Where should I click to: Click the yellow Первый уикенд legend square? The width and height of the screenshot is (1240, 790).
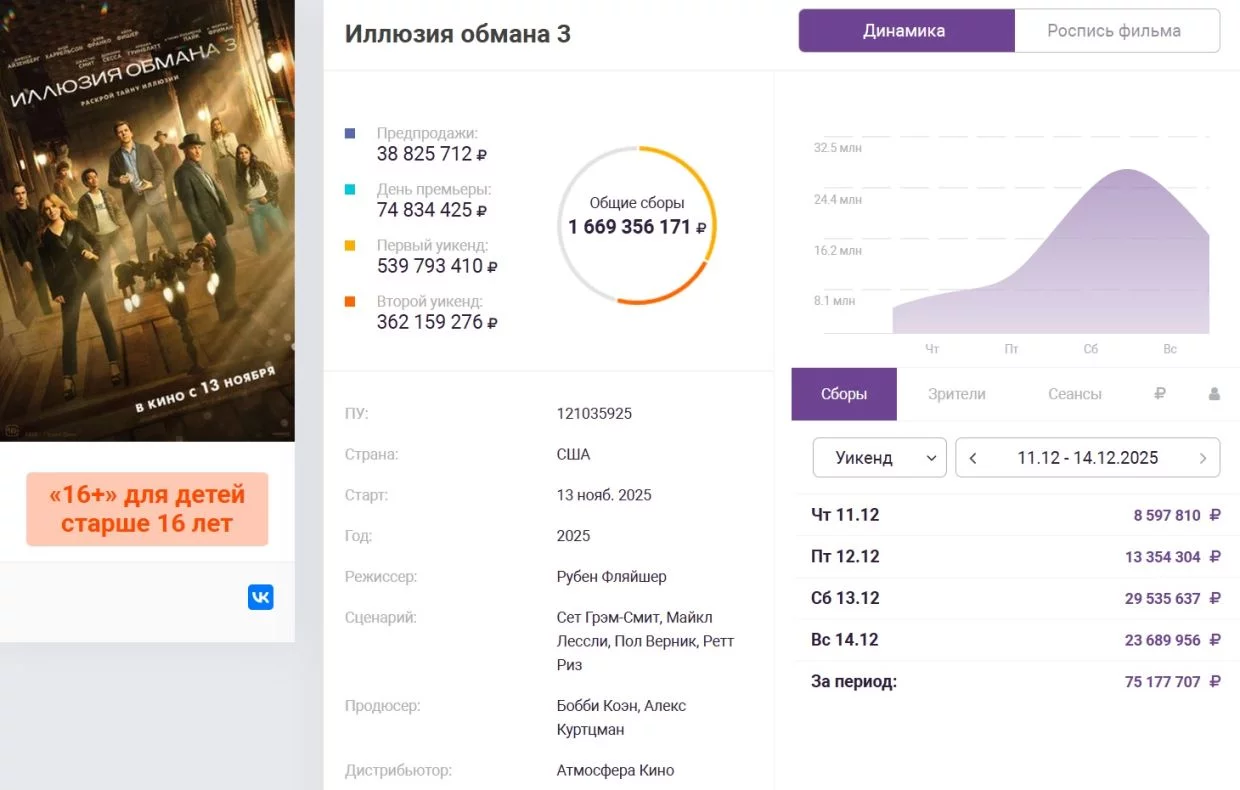pyautogui.click(x=349, y=245)
